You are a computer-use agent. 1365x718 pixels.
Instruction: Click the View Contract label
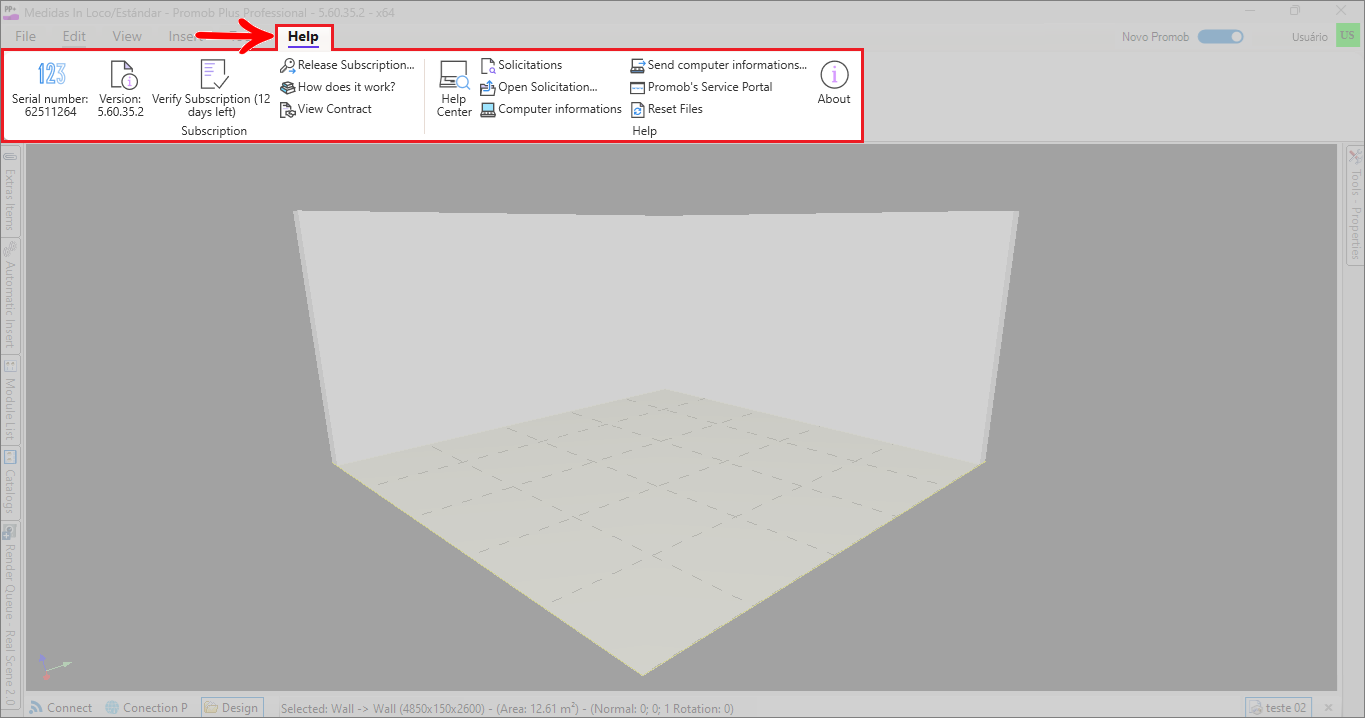[335, 109]
